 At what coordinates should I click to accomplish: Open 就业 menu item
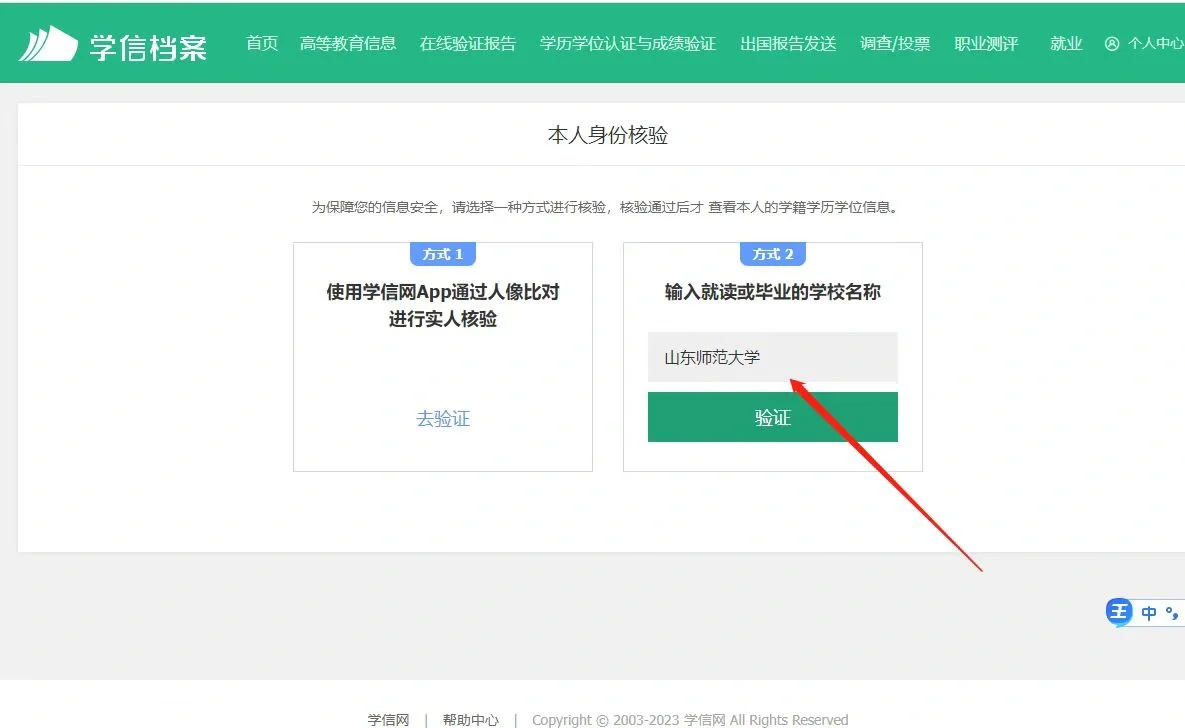[1066, 44]
